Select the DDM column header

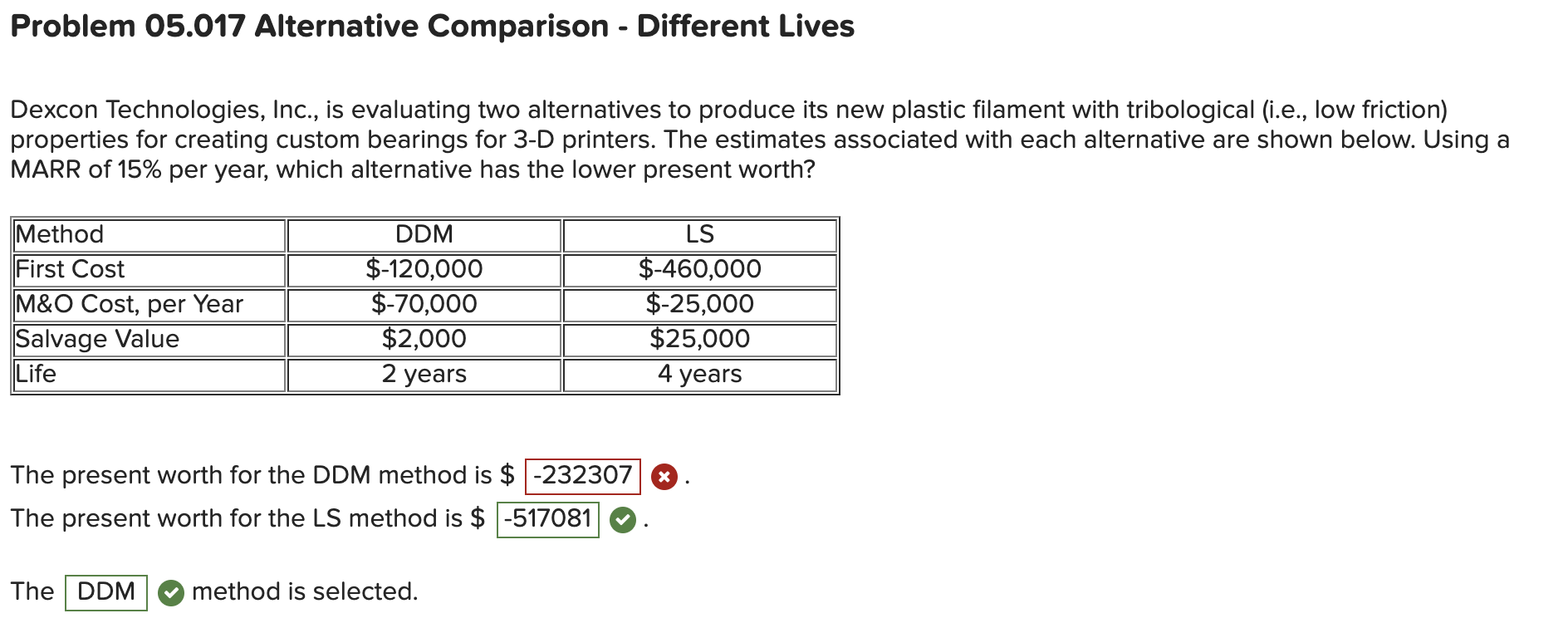pos(424,234)
